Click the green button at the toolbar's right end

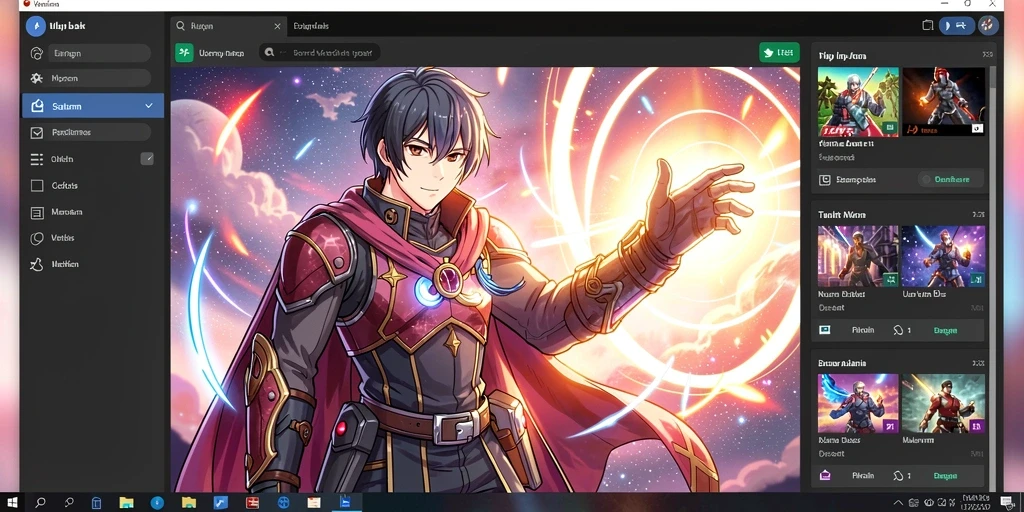tap(779, 53)
